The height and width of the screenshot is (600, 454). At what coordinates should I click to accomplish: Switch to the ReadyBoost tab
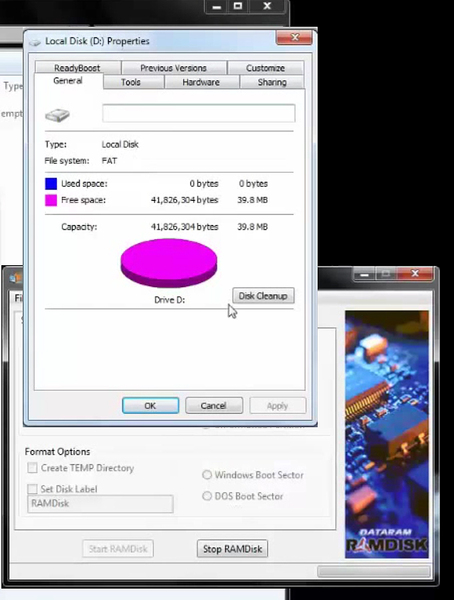tap(77, 68)
